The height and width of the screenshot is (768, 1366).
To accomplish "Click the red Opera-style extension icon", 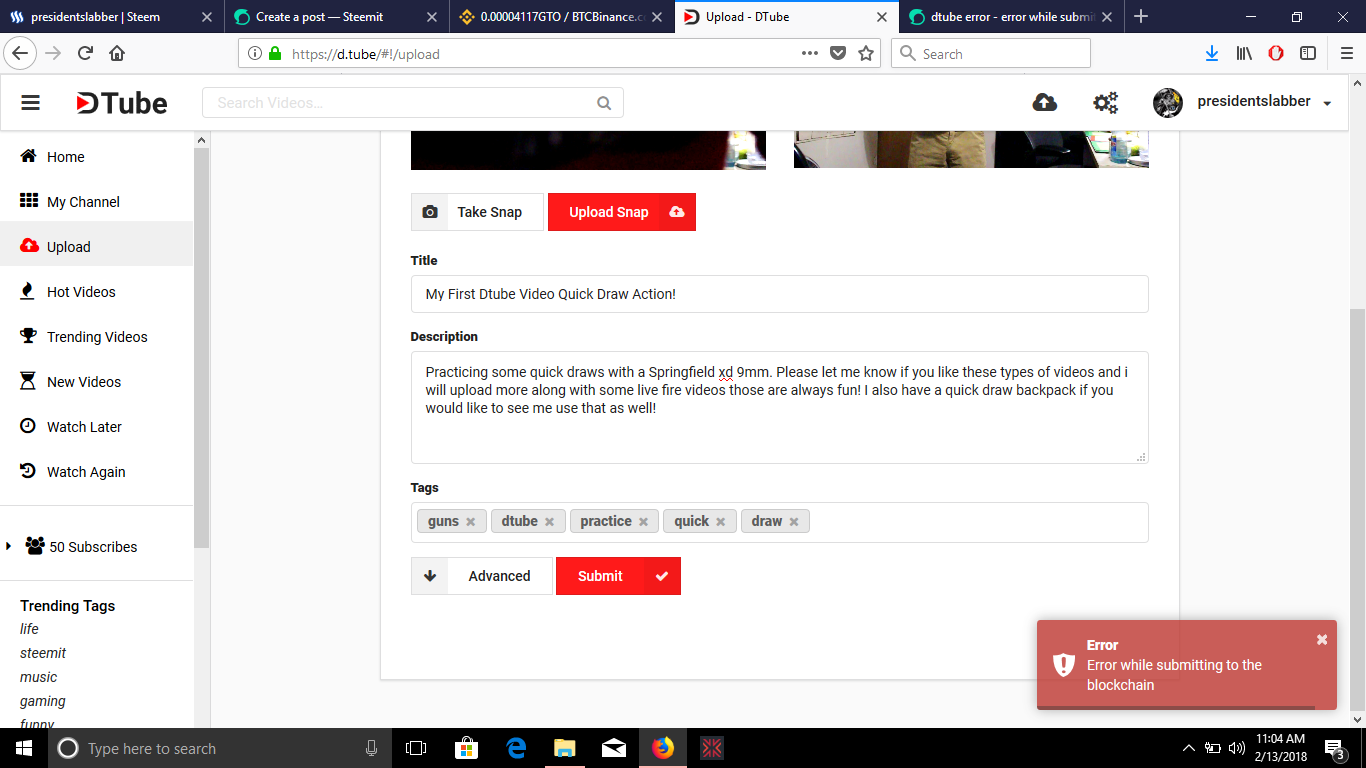I will point(1276,54).
